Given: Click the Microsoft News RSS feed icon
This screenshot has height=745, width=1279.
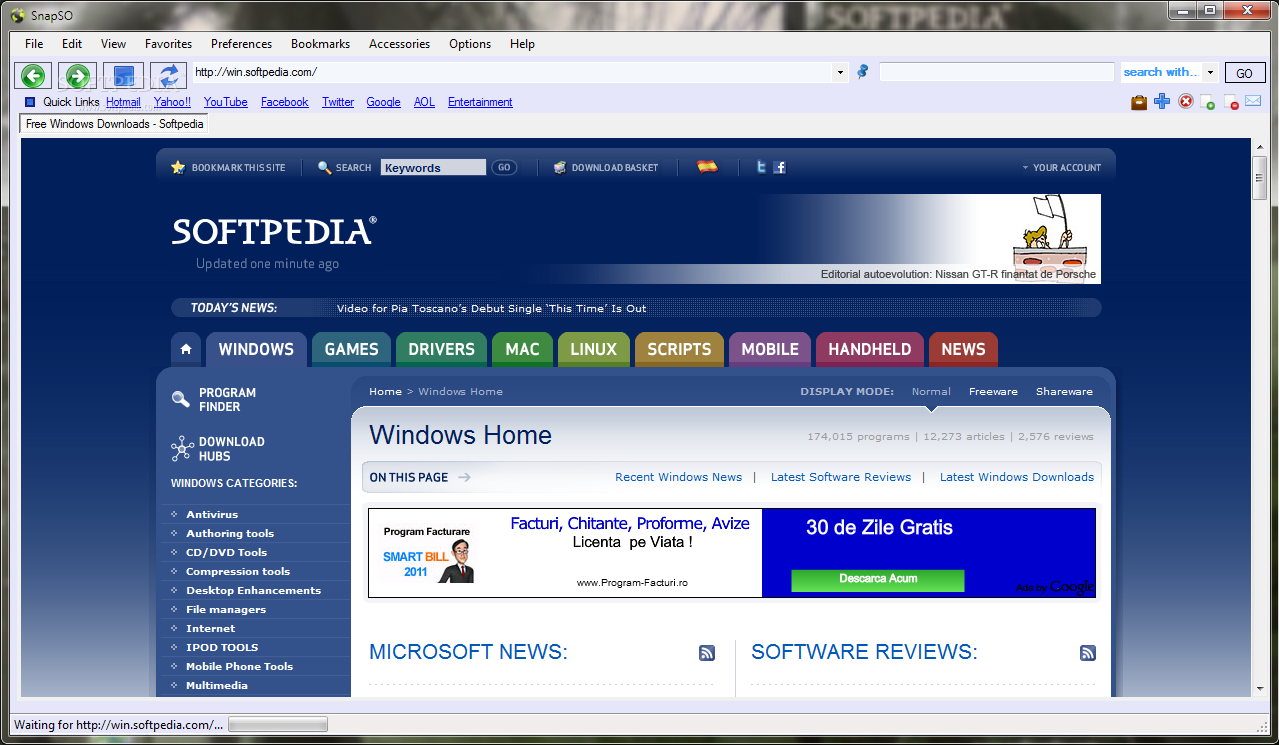Looking at the screenshot, I should 707,653.
